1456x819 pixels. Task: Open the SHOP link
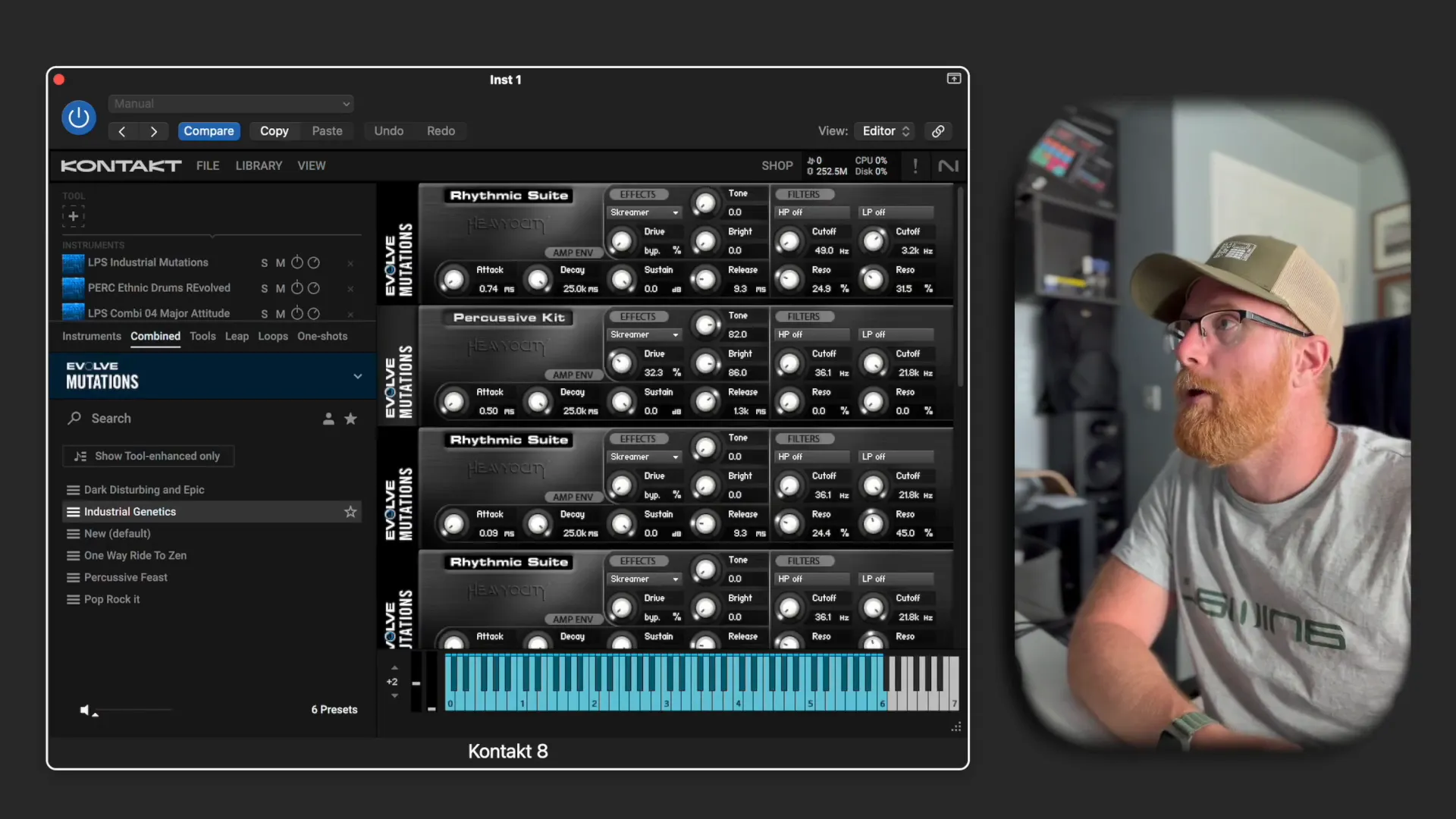click(777, 166)
